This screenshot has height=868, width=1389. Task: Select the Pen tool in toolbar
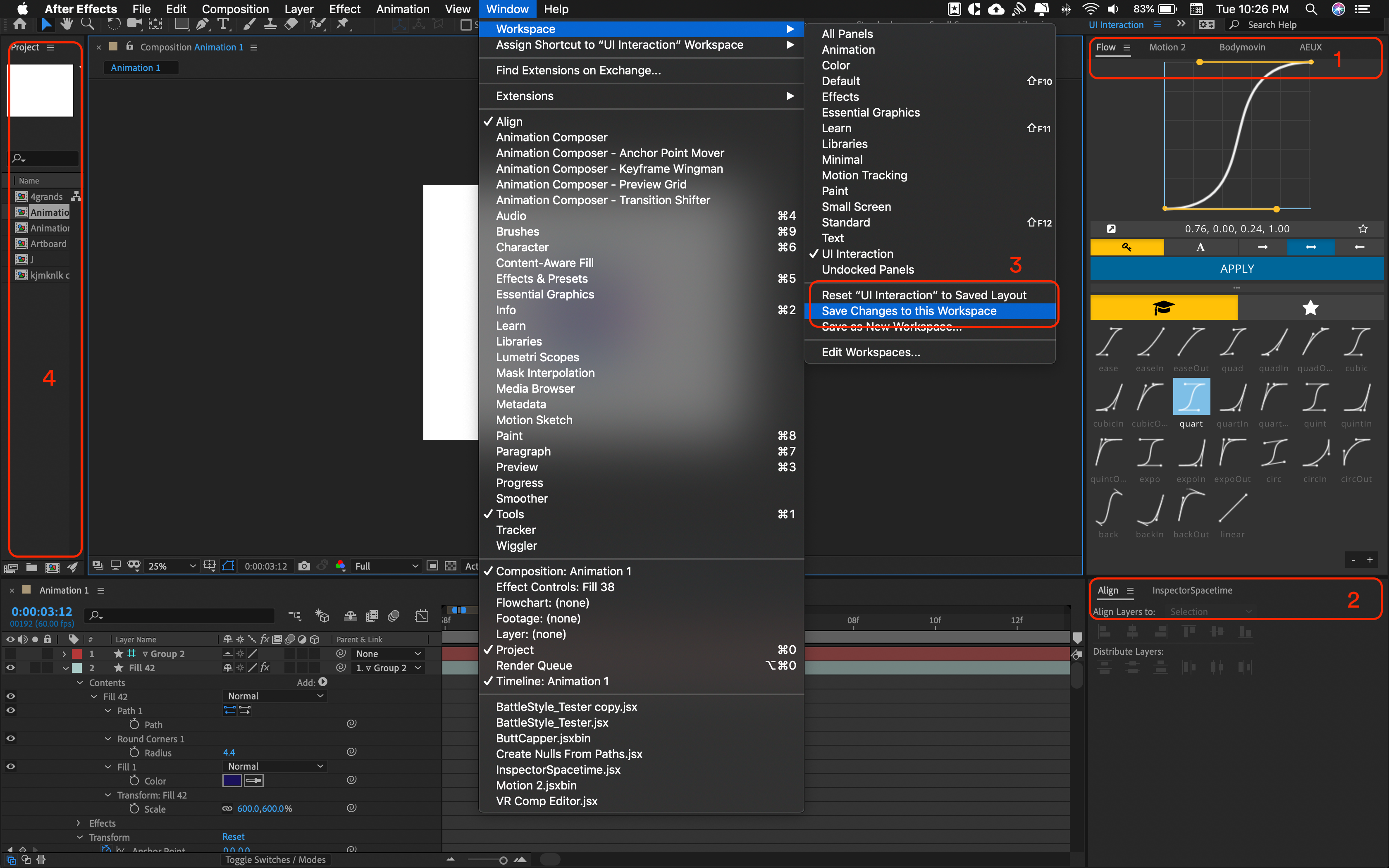pyautogui.click(x=202, y=24)
